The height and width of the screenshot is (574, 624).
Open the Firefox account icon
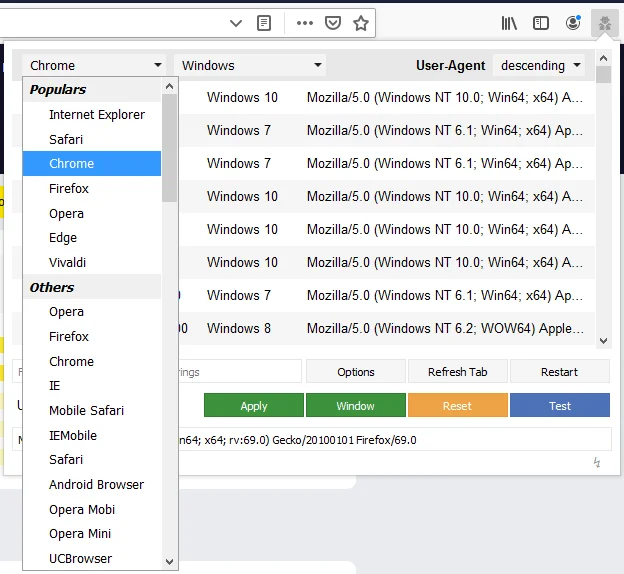pyautogui.click(x=573, y=23)
